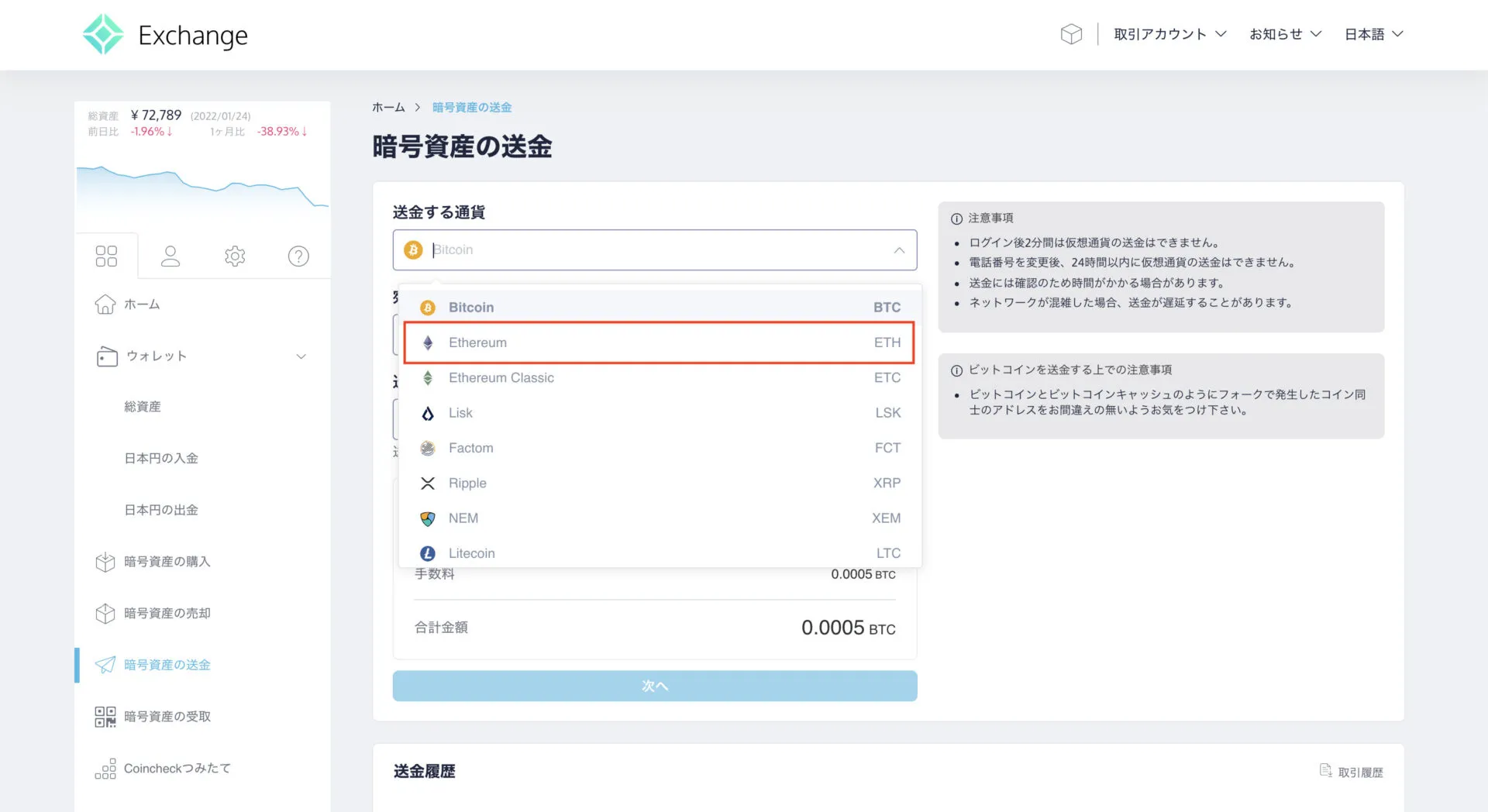1488x812 pixels.
Task: Select the dashboard grid icon
Action: coord(106,254)
